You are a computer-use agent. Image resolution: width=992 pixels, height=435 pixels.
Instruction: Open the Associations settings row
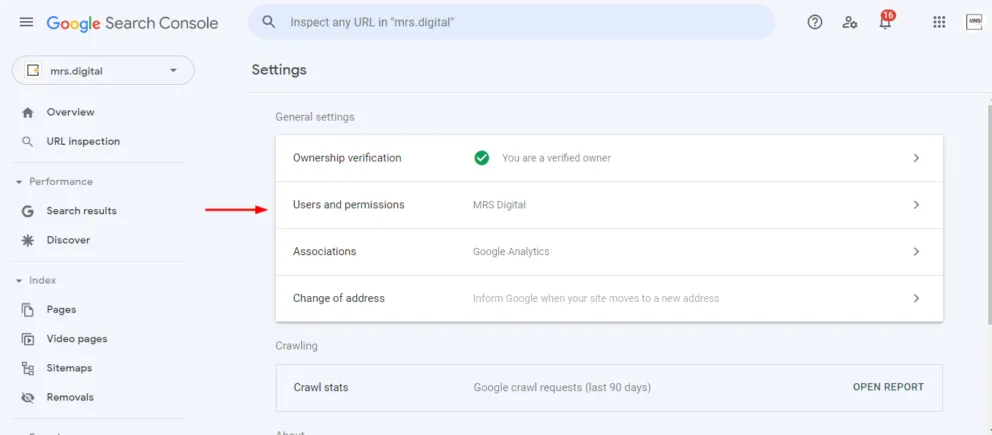(x=609, y=252)
